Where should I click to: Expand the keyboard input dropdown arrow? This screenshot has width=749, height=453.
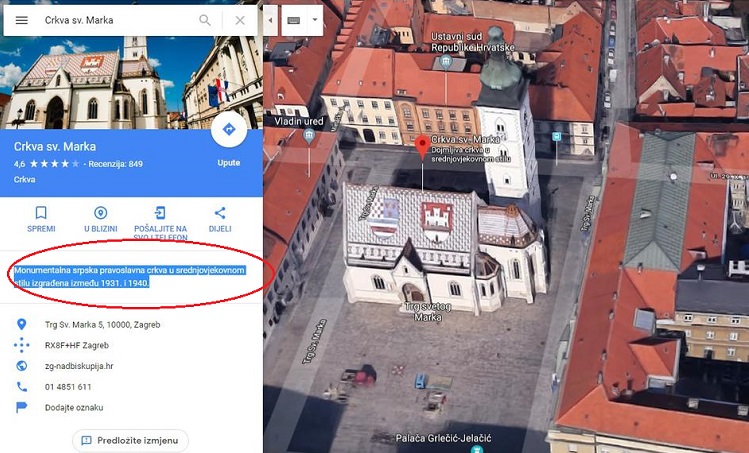click(315, 20)
